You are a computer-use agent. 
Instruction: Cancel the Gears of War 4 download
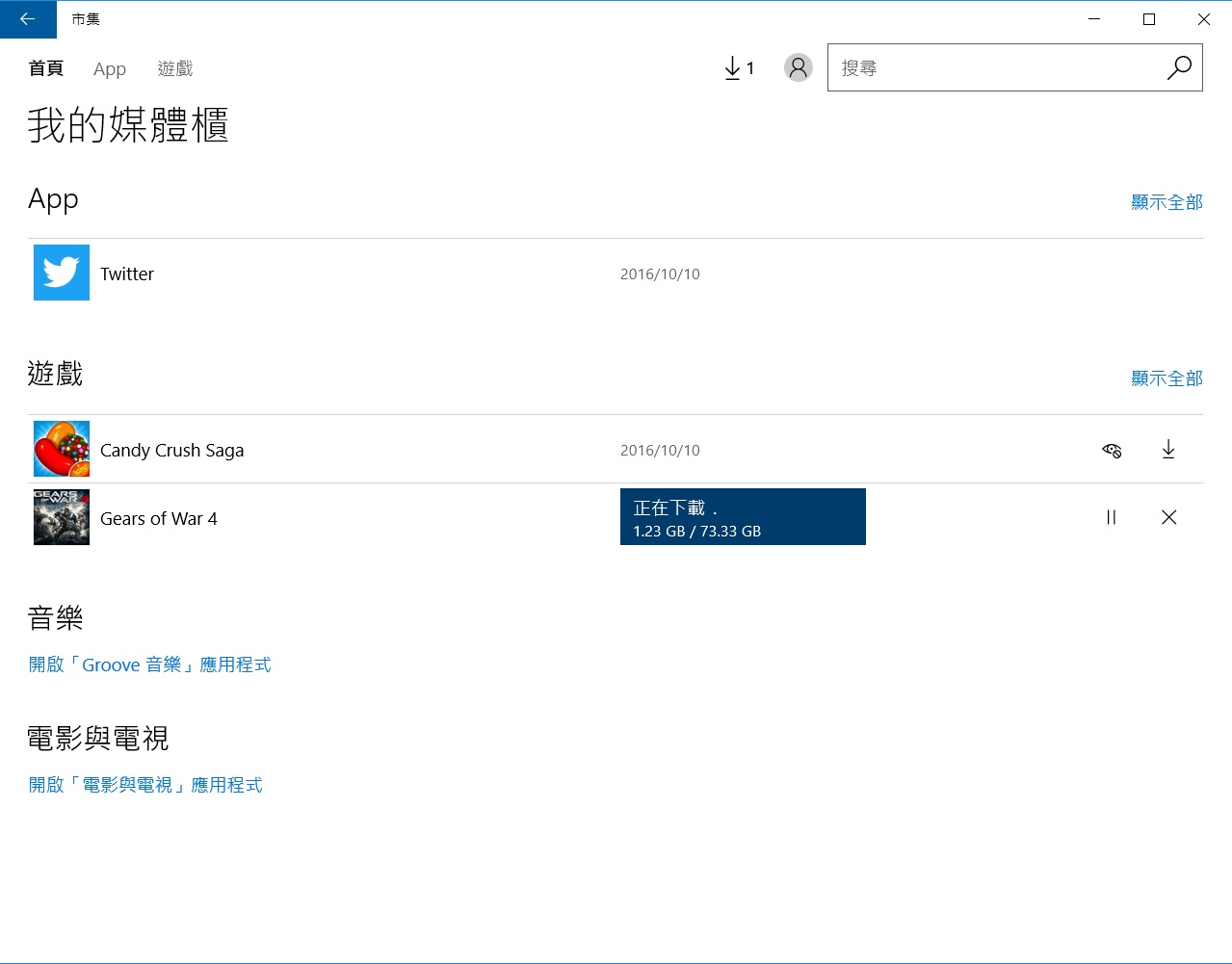(x=1168, y=517)
